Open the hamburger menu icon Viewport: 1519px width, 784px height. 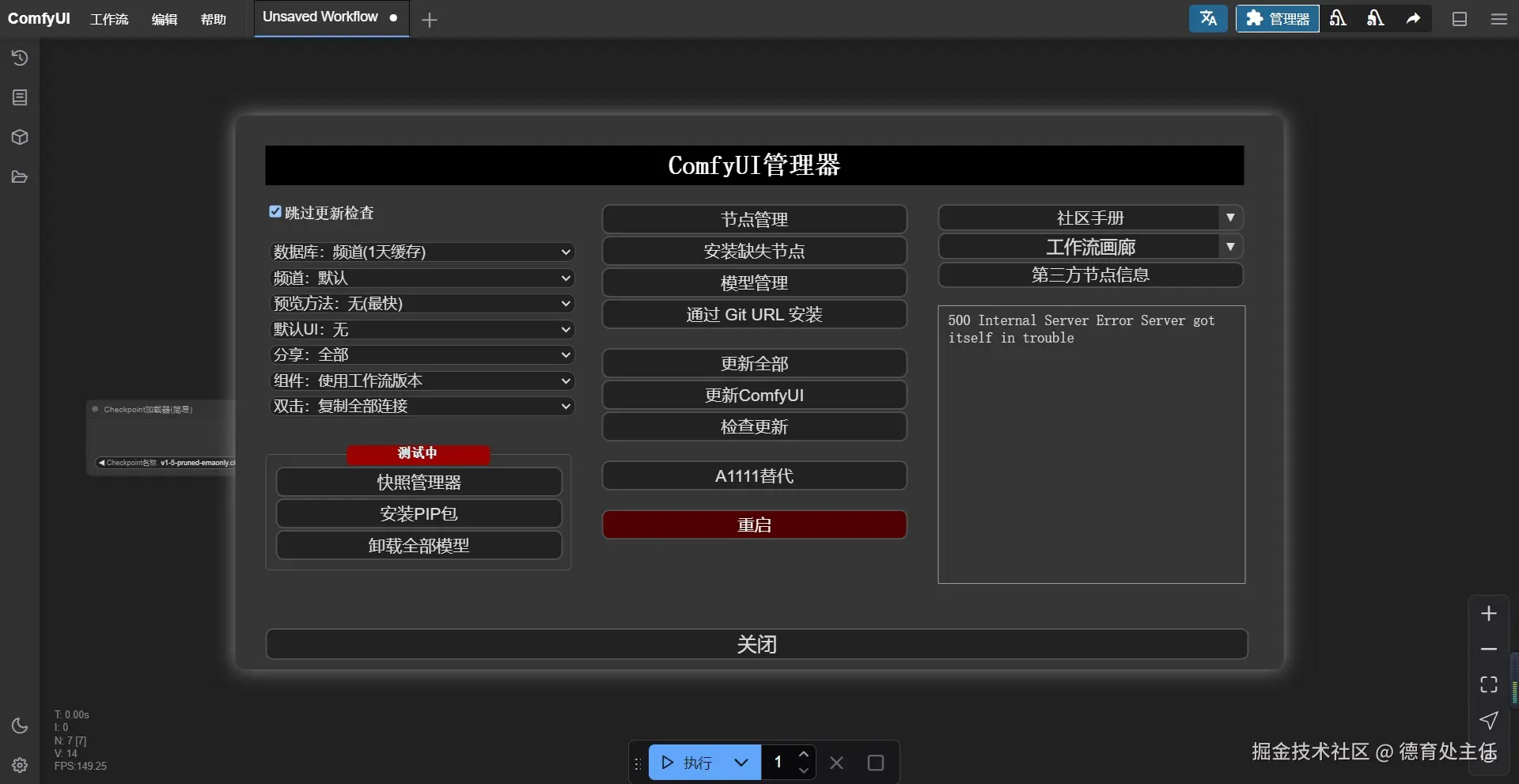[1499, 19]
